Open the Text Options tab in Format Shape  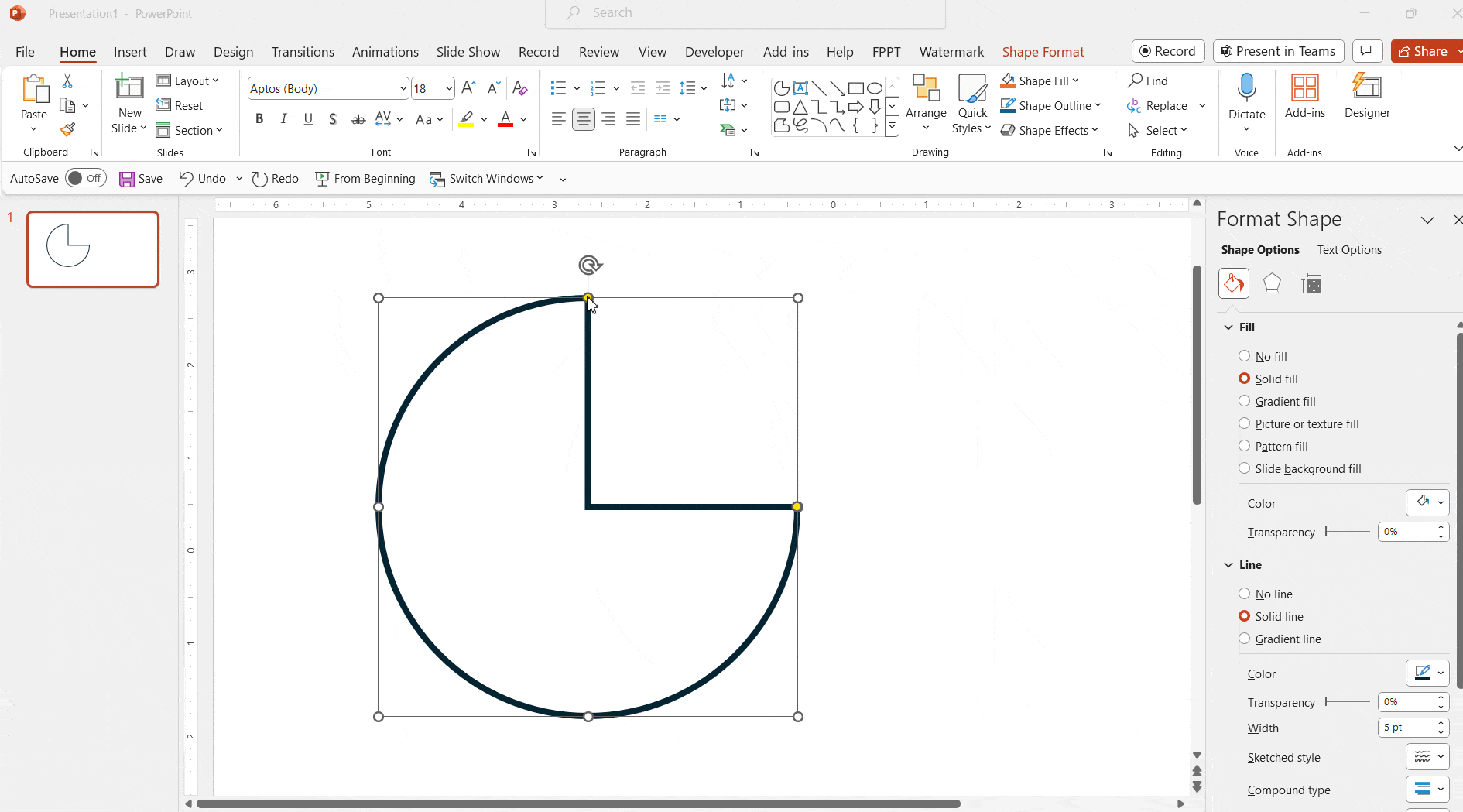pos(1349,249)
